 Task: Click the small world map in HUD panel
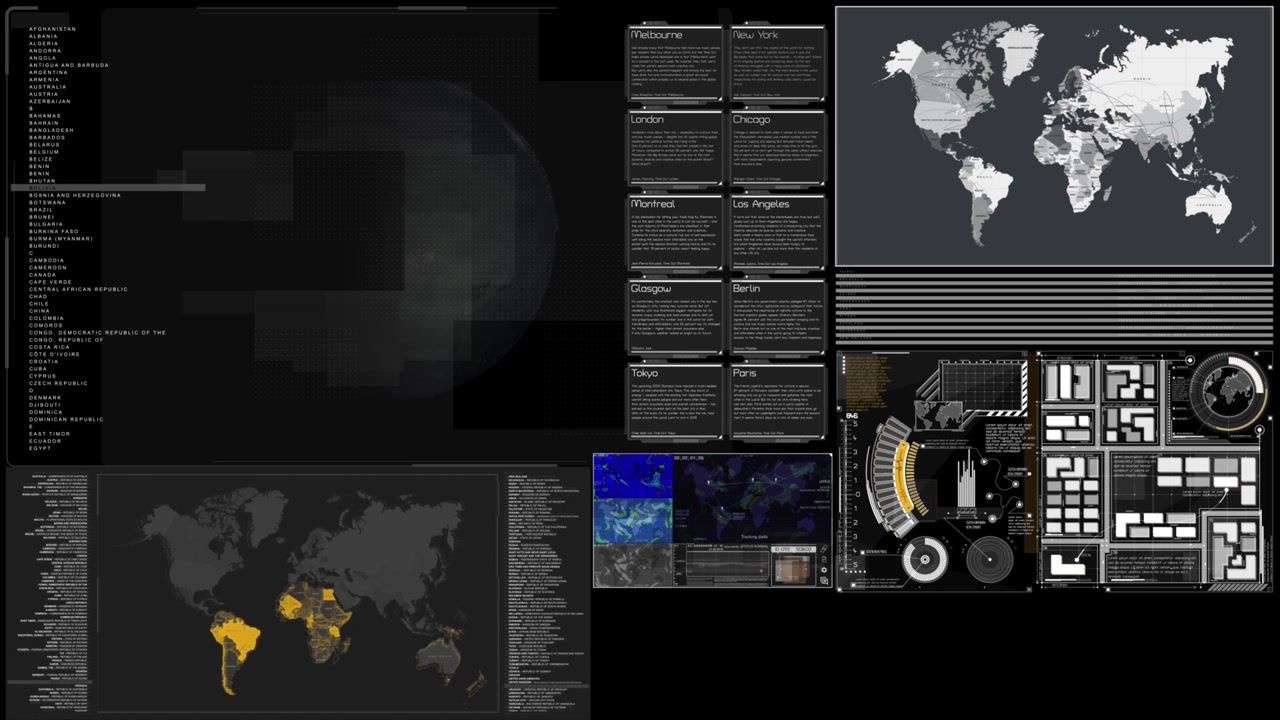[x=939, y=415]
